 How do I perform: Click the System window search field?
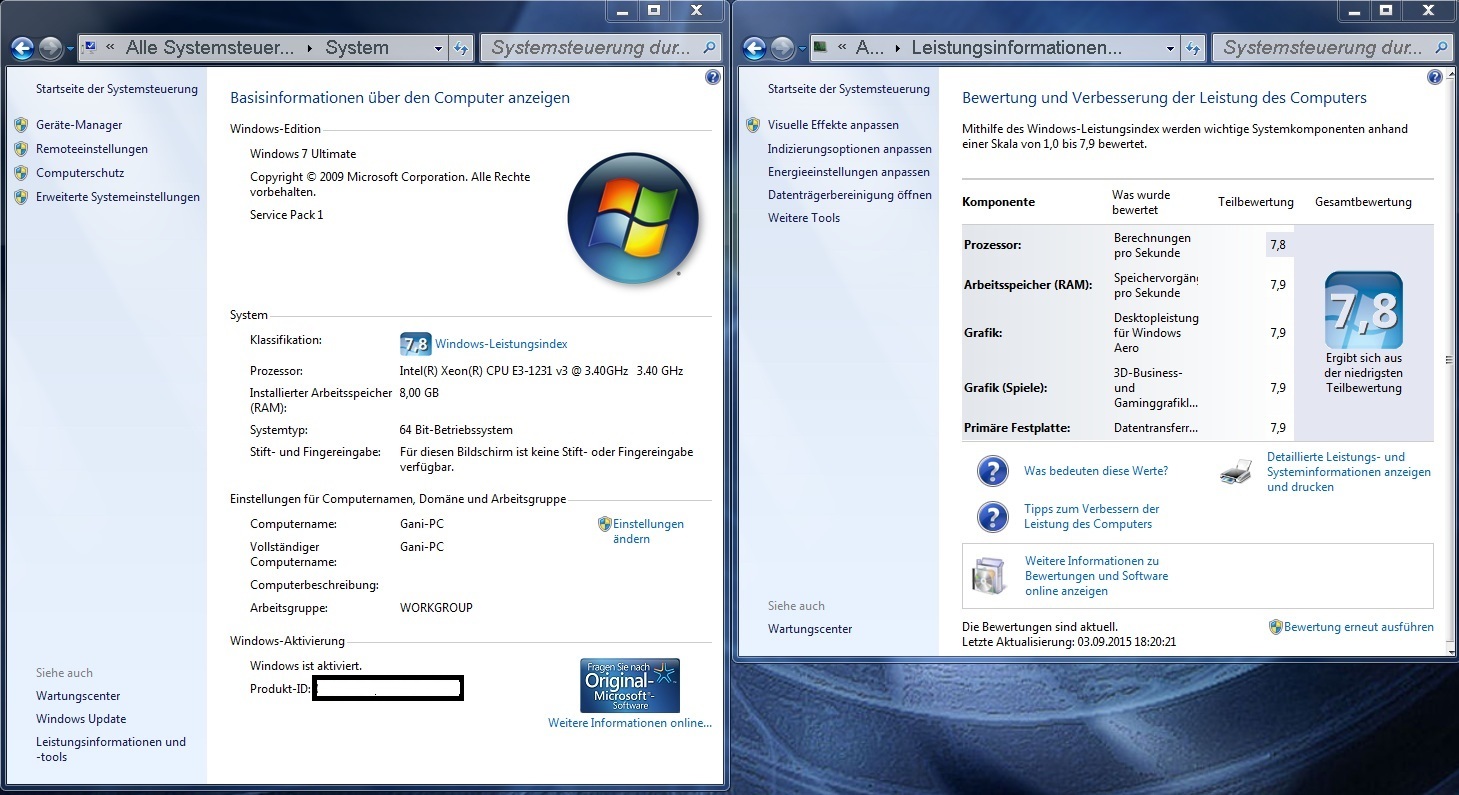click(600, 47)
